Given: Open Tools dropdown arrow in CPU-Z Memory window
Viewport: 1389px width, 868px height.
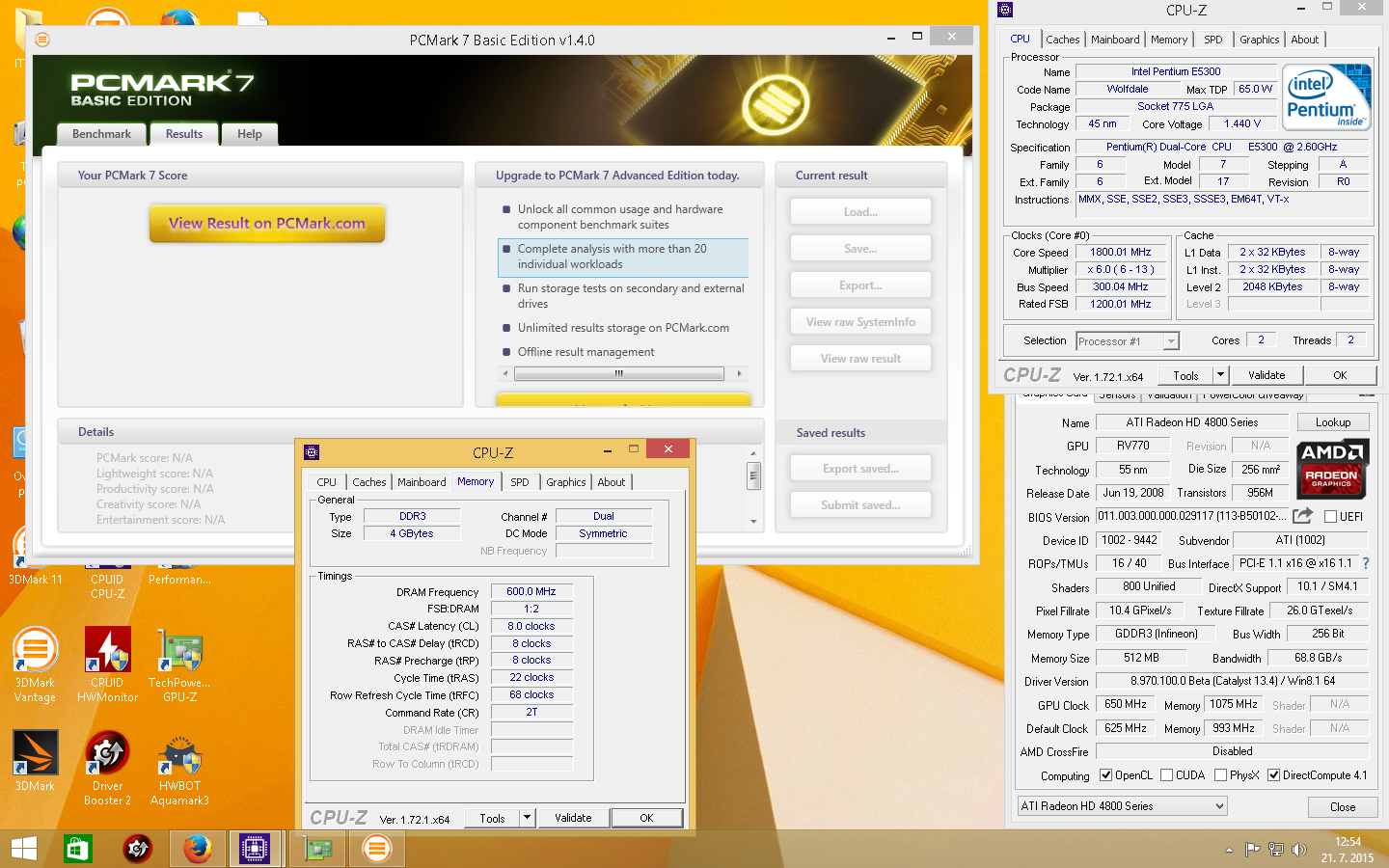Looking at the screenshot, I should 527,818.
